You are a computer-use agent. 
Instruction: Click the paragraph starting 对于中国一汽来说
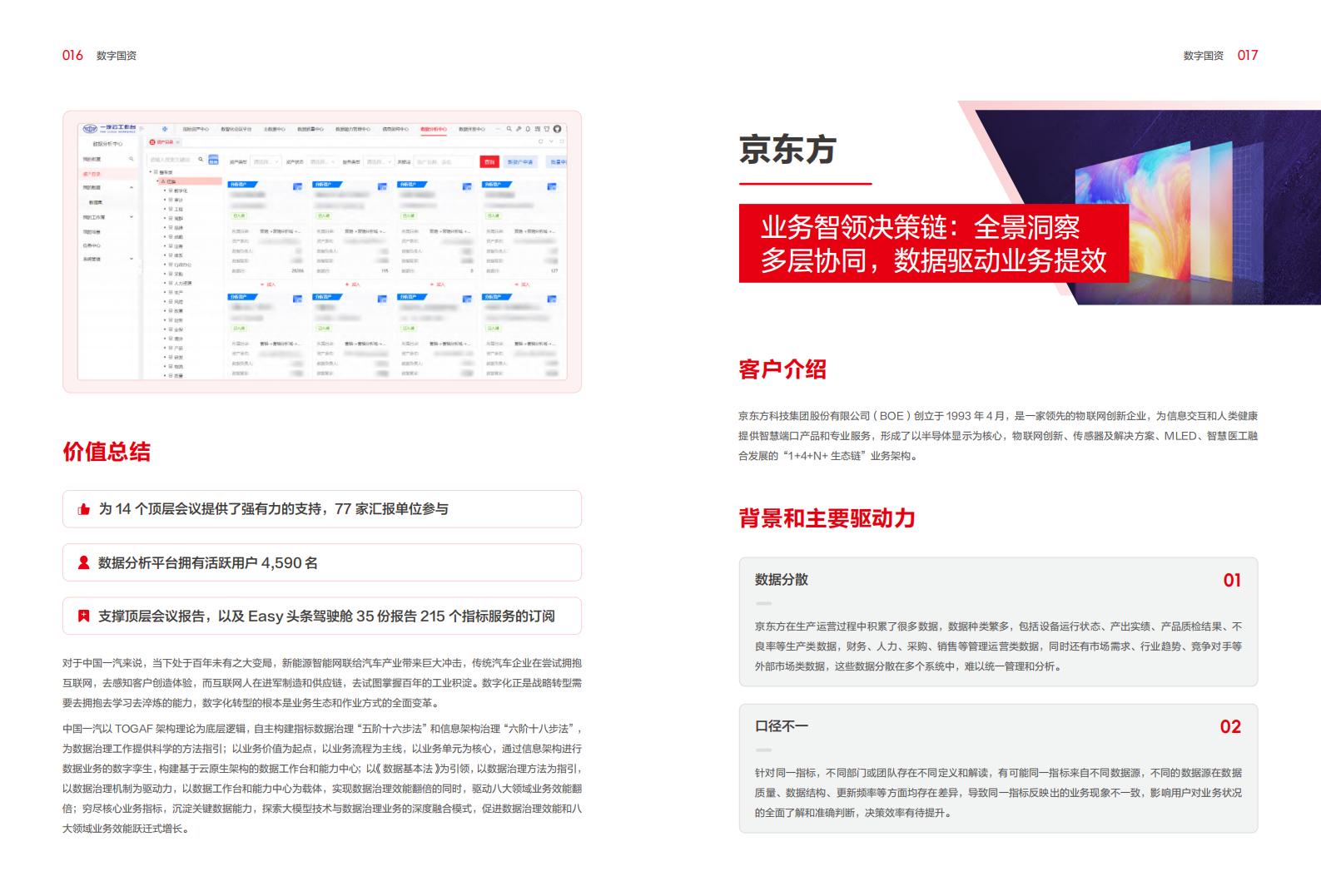pyautogui.click(x=322, y=683)
